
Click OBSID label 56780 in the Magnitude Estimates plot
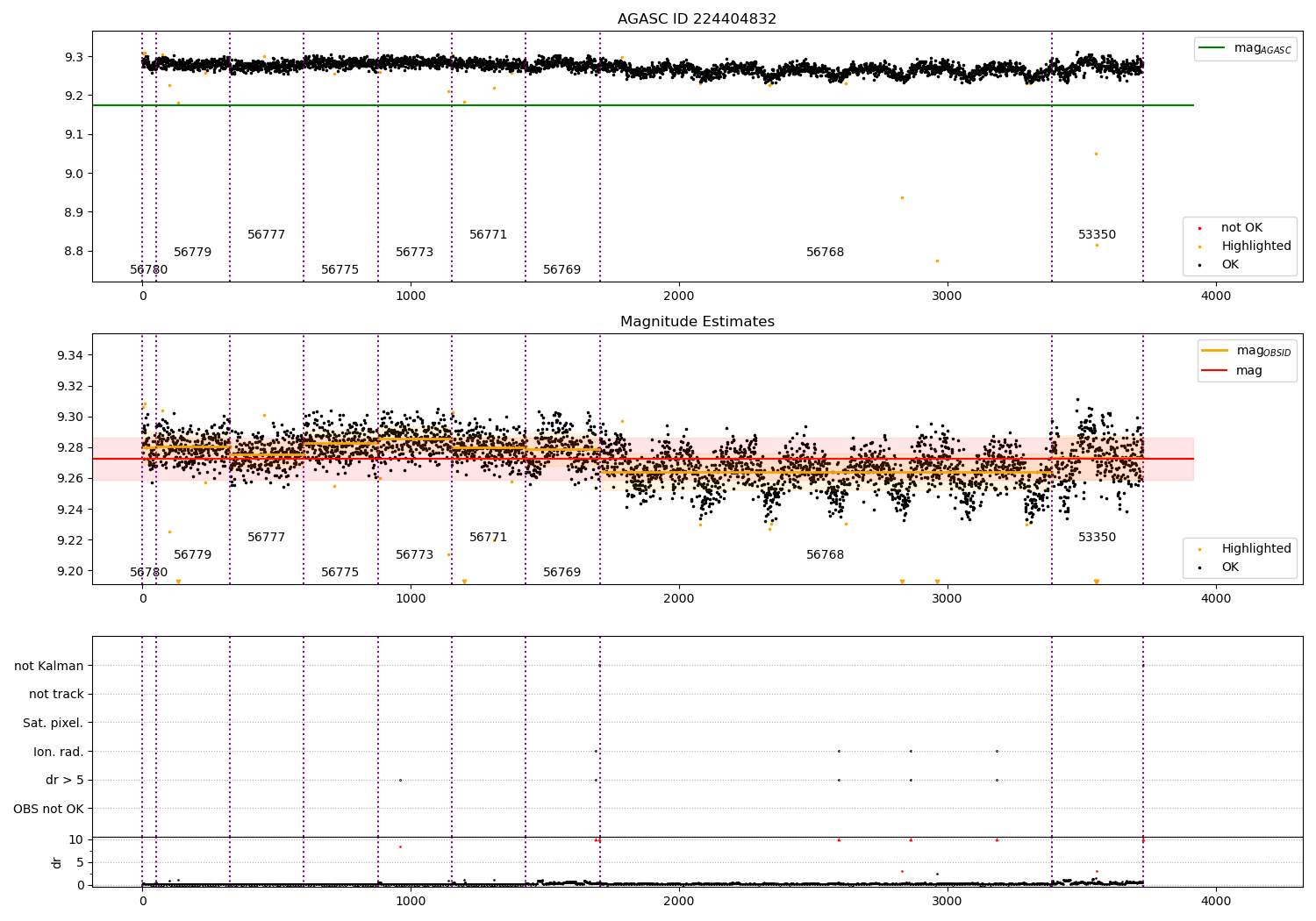[148, 572]
